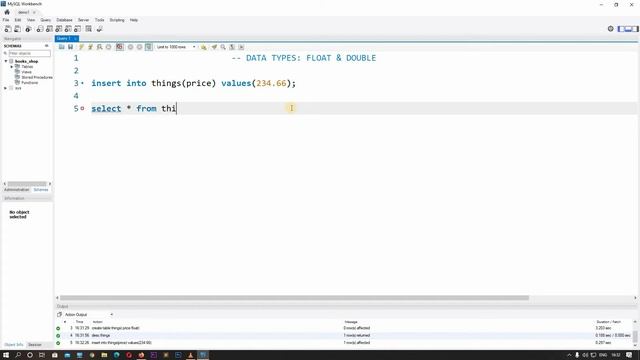Execute statement under cursor icon
640x360 pixels.
pyautogui.click(x=90, y=47)
